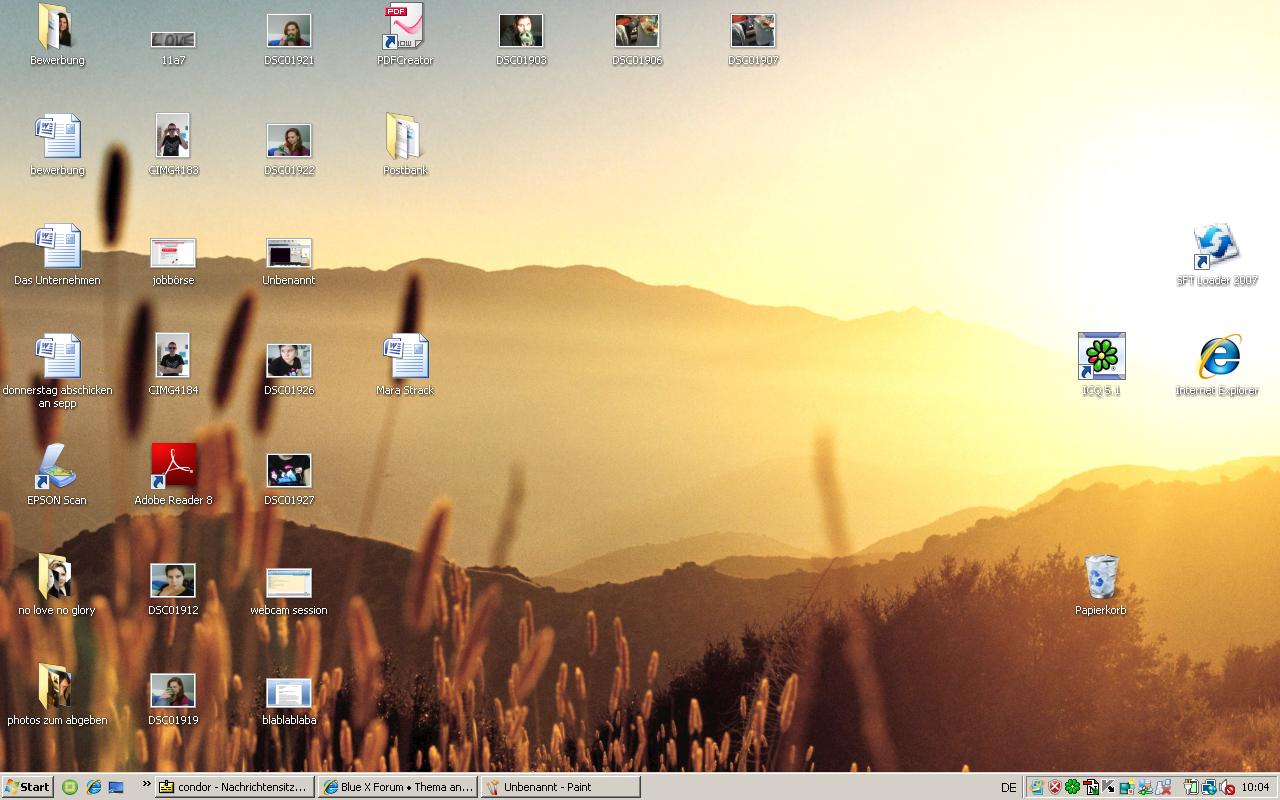The width and height of the screenshot is (1280, 800).
Task: Select the Bewerbung folder on desktop
Action: [57, 29]
